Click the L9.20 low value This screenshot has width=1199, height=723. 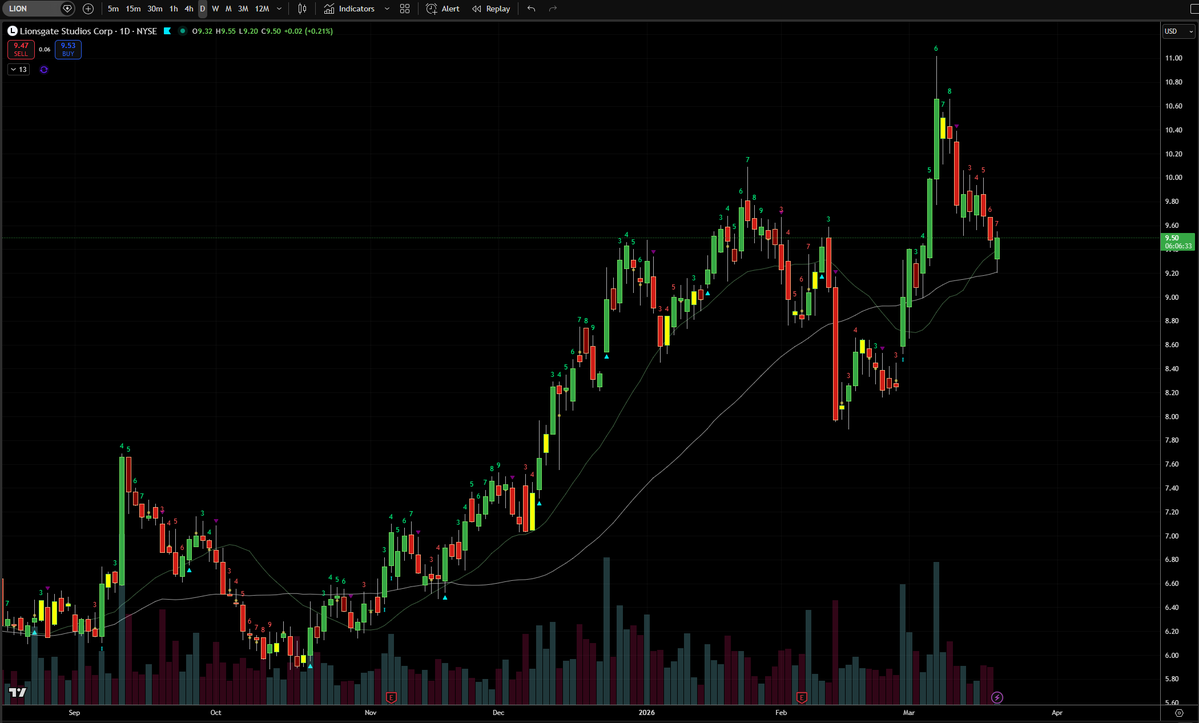[x=248, y=31]
